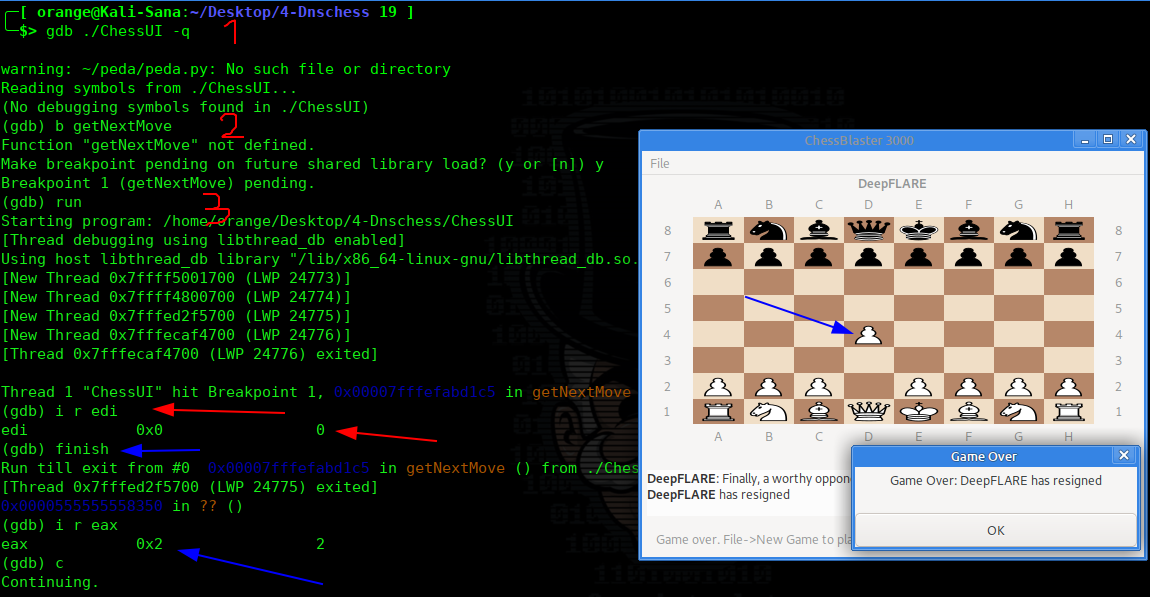Click the 'ChessBlaster 3000' title bar text
The height and width of the screenshot is (597, 1150).
[x=859, y=140]
